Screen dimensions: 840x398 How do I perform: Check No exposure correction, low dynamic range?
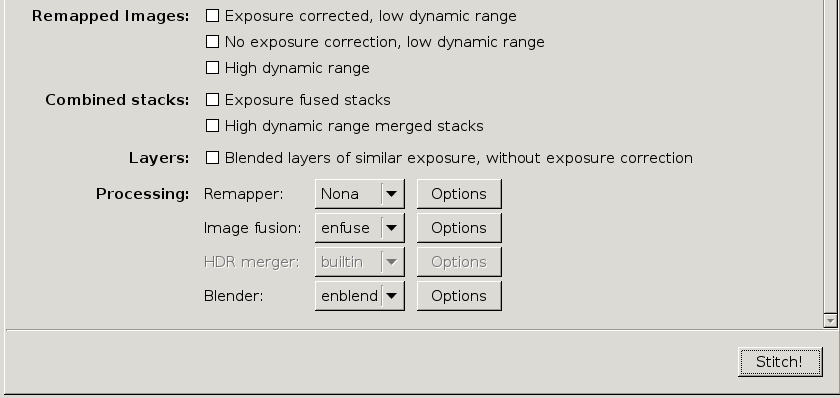[213, 42]
